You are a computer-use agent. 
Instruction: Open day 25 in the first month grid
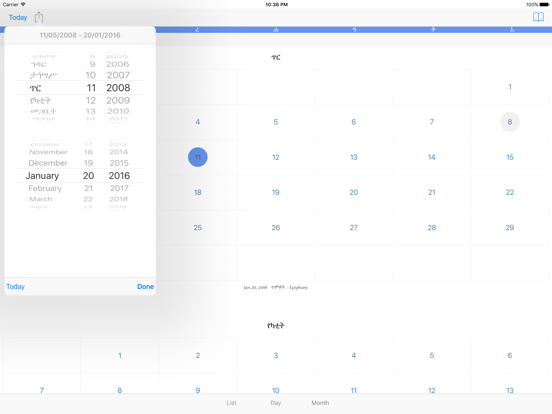[x=198, y=227]
